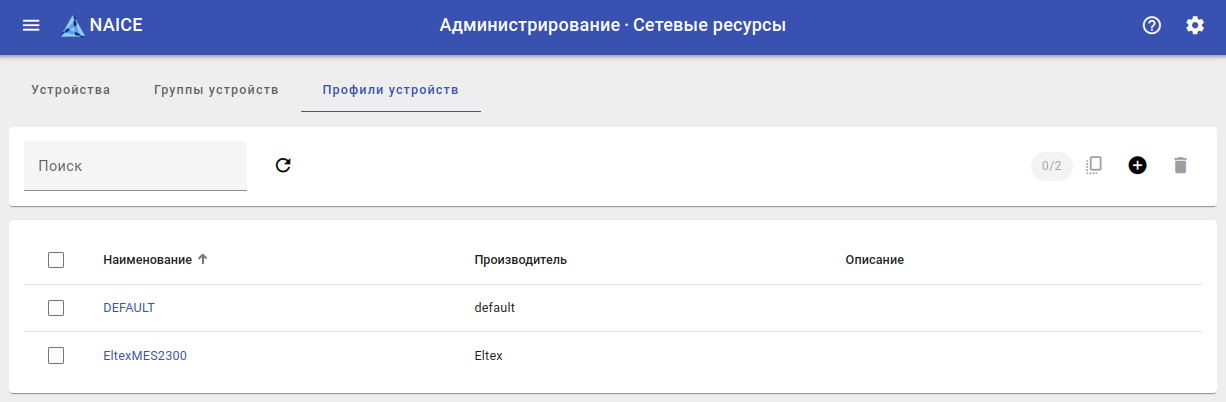This screenshot has width=1226, height=402.
Task: Switch to the Устройства tab
Action: coord(71,90)
